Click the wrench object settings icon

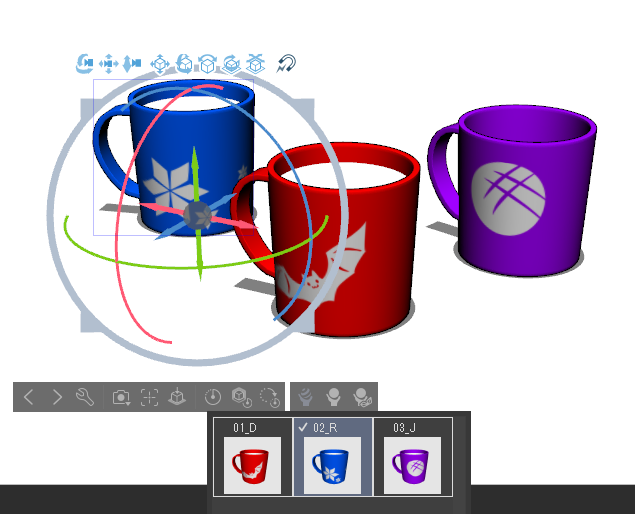(85, 397)
